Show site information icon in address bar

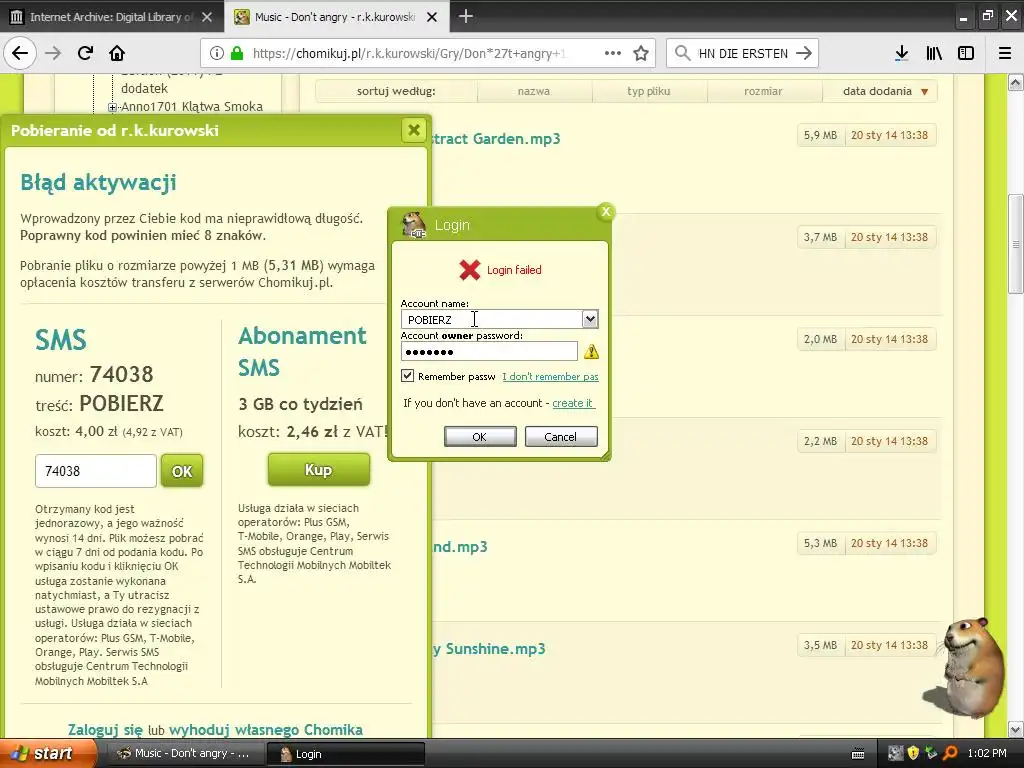(x=216, y=53)
